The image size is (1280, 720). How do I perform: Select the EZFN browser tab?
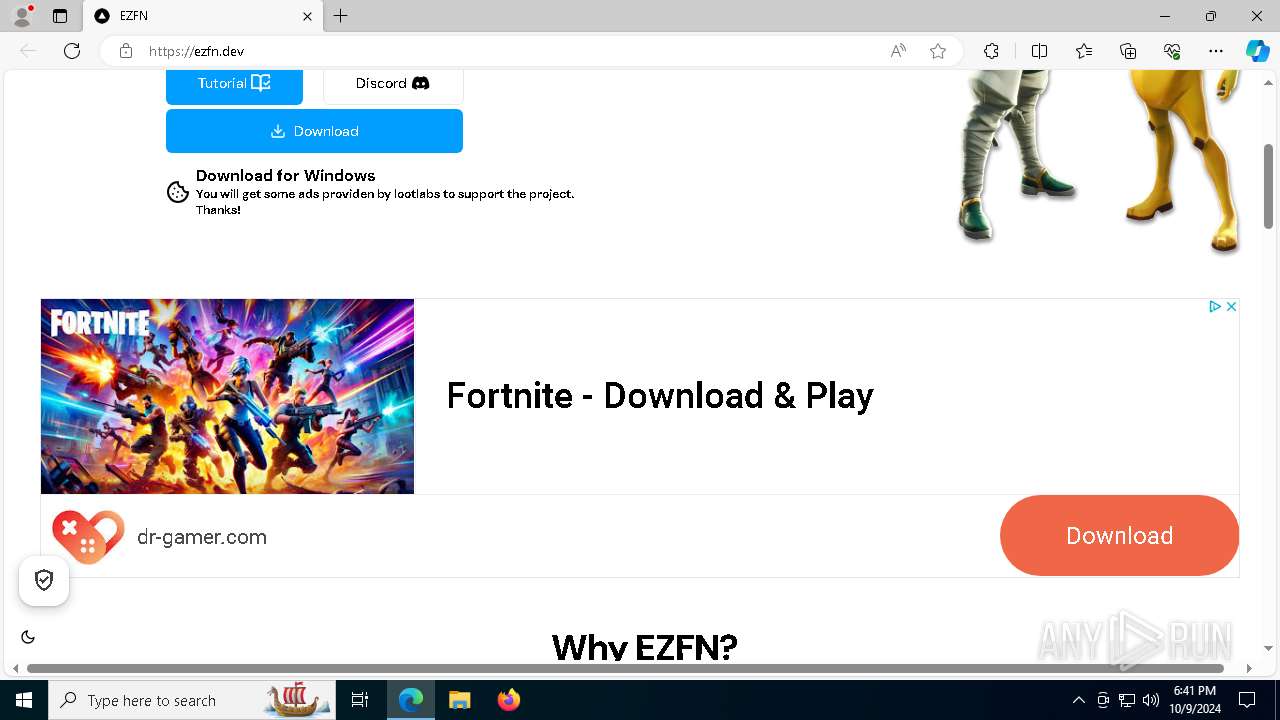(x=203, y=16)
